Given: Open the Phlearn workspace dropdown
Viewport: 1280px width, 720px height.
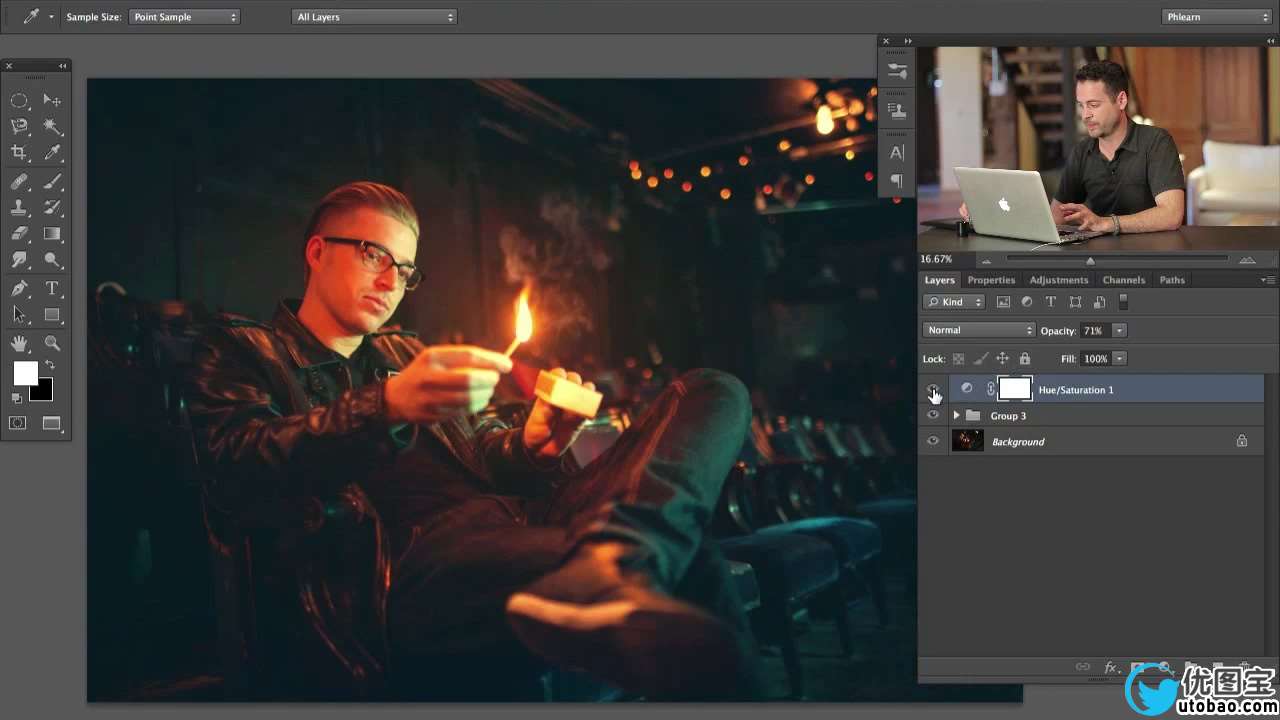Looking at the screenshot, I should click(x=1216, y=17).
